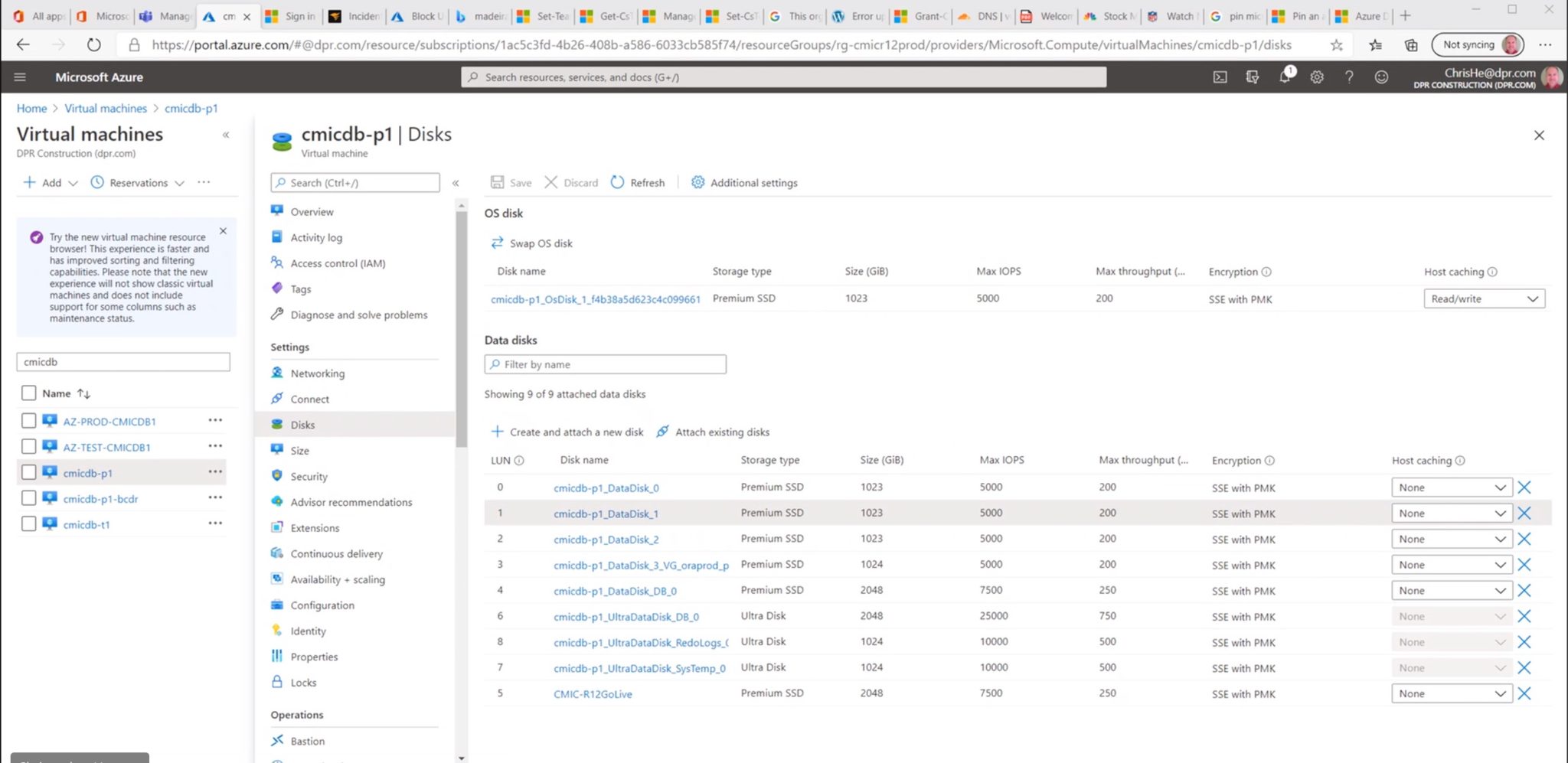Click the Filter by name field
Viewport: 1568px width, 763px height.
605,364
